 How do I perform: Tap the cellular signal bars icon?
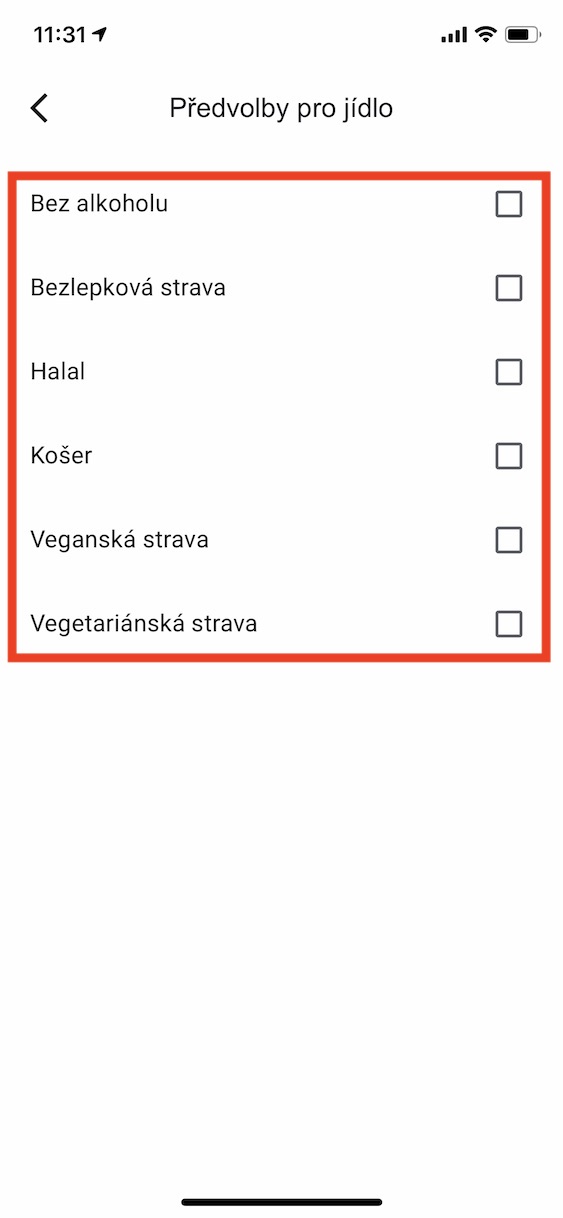click(454, 35)
